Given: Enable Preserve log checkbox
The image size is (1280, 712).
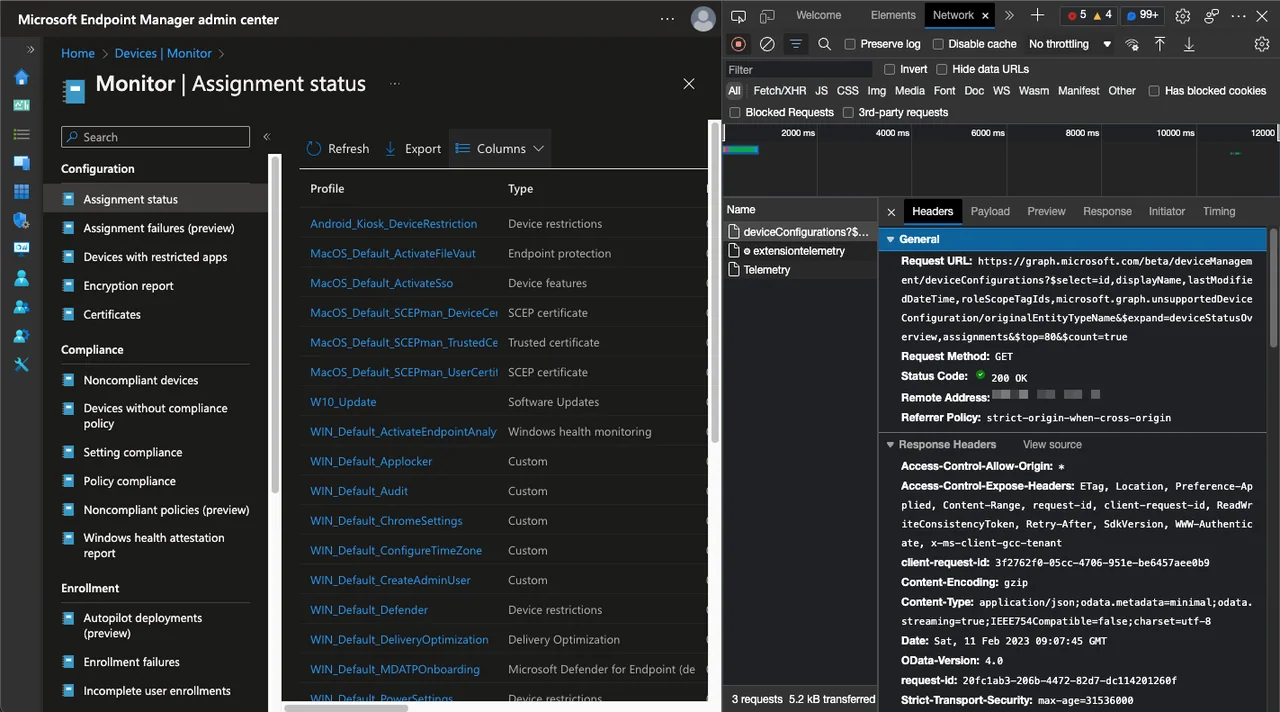Looking at the screenshot, I should tap(850, 44).
